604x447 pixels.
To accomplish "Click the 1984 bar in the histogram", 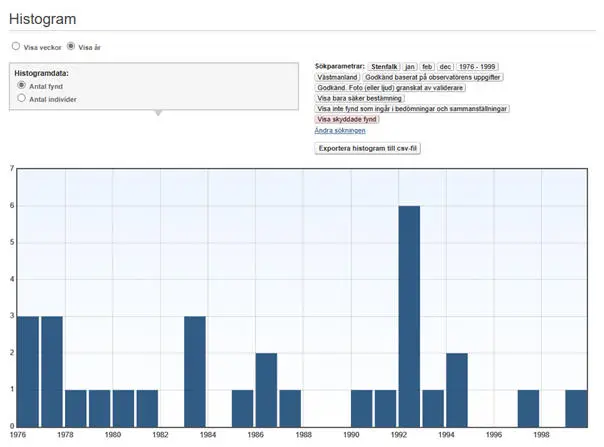I will 195,370.
